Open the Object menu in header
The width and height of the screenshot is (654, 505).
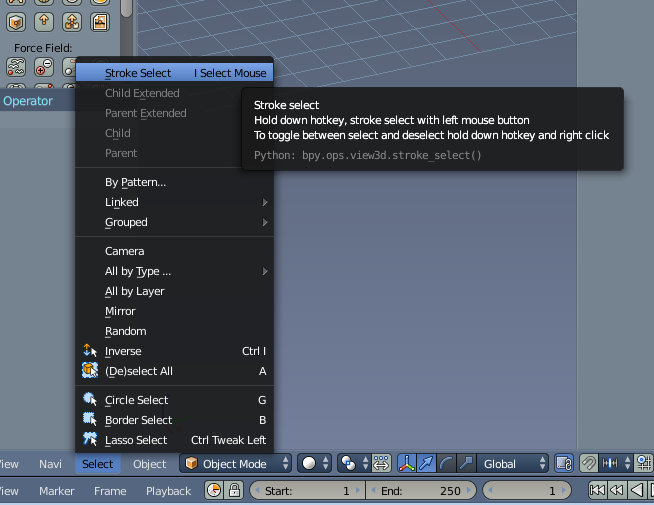click(150, 464)
